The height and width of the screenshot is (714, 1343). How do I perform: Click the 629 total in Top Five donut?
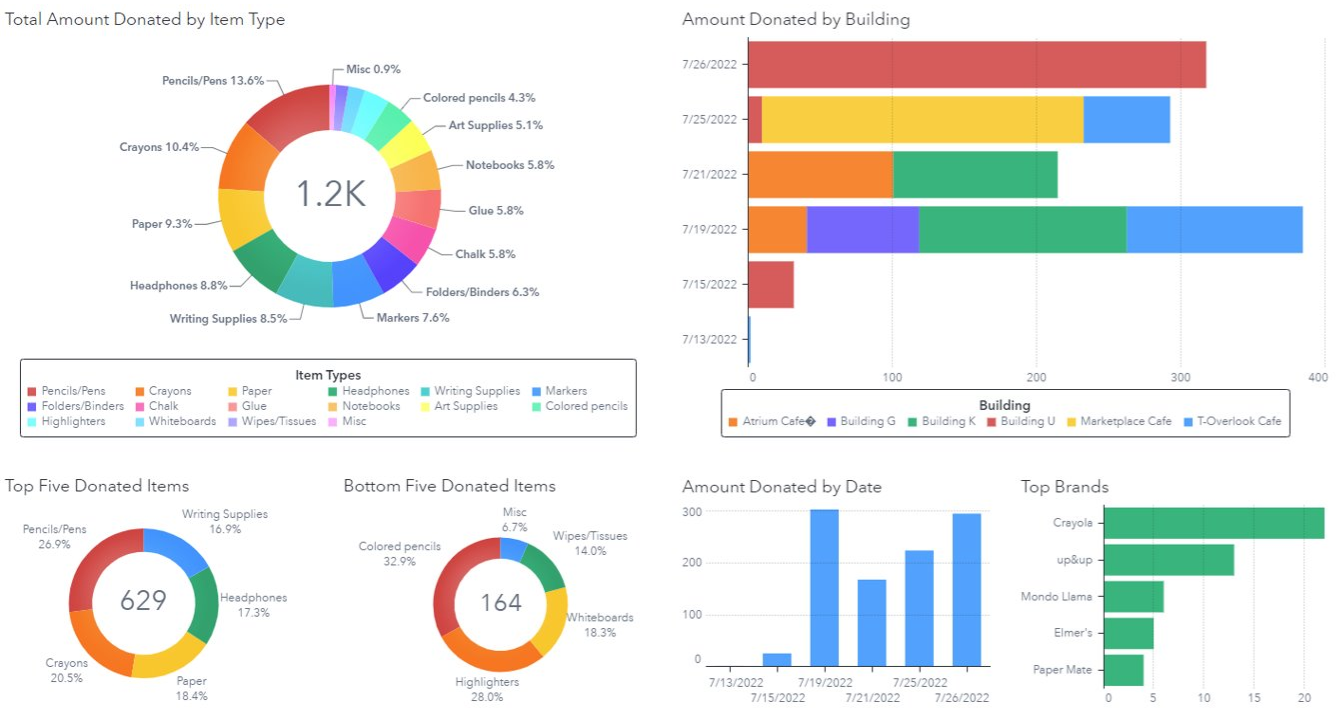(143, 600)
